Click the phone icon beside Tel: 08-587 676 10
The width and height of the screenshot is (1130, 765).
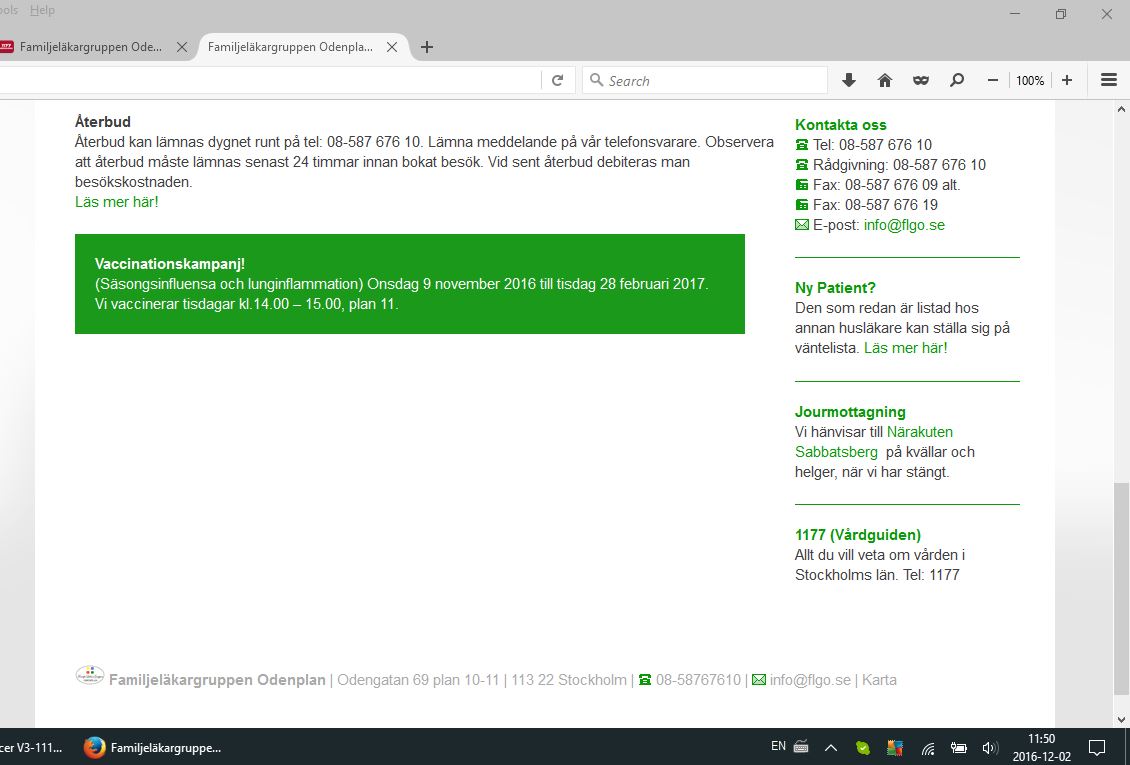coord(802,144)
